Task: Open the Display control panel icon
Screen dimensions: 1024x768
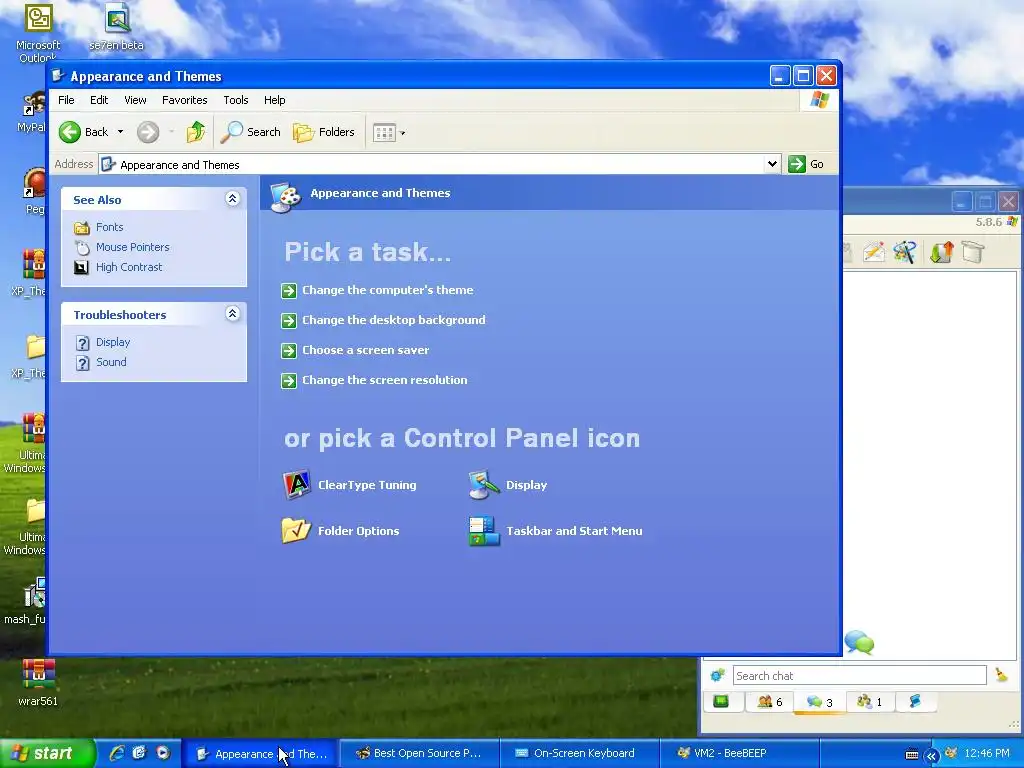Action: click(x=508, y=485)
